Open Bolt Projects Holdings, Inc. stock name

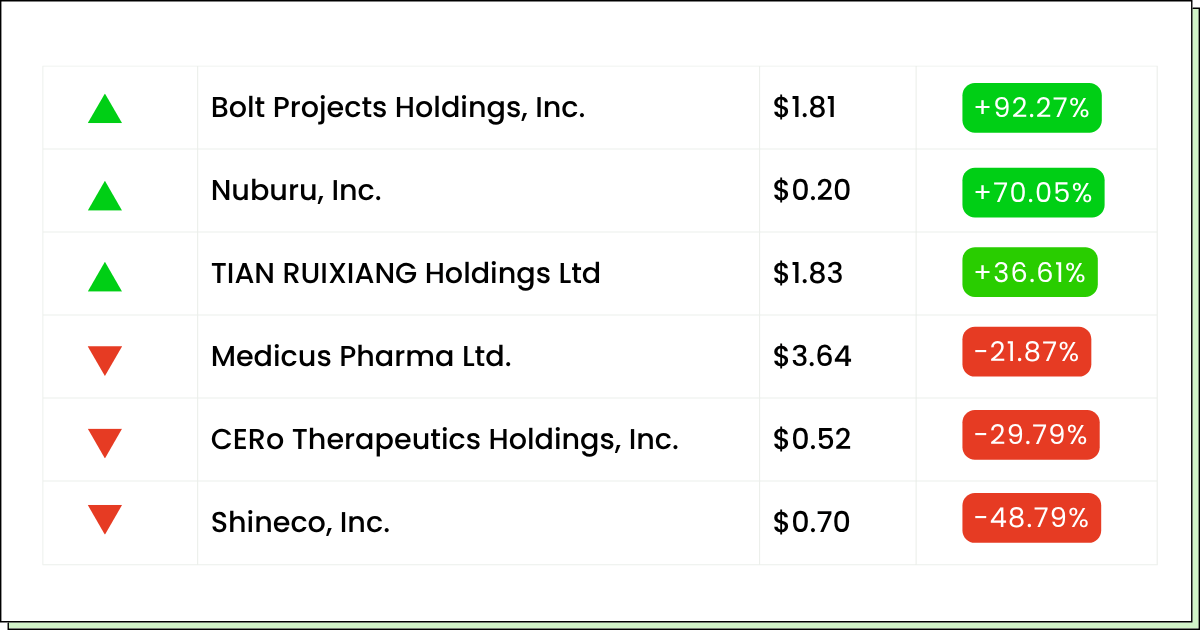(398, 108)
